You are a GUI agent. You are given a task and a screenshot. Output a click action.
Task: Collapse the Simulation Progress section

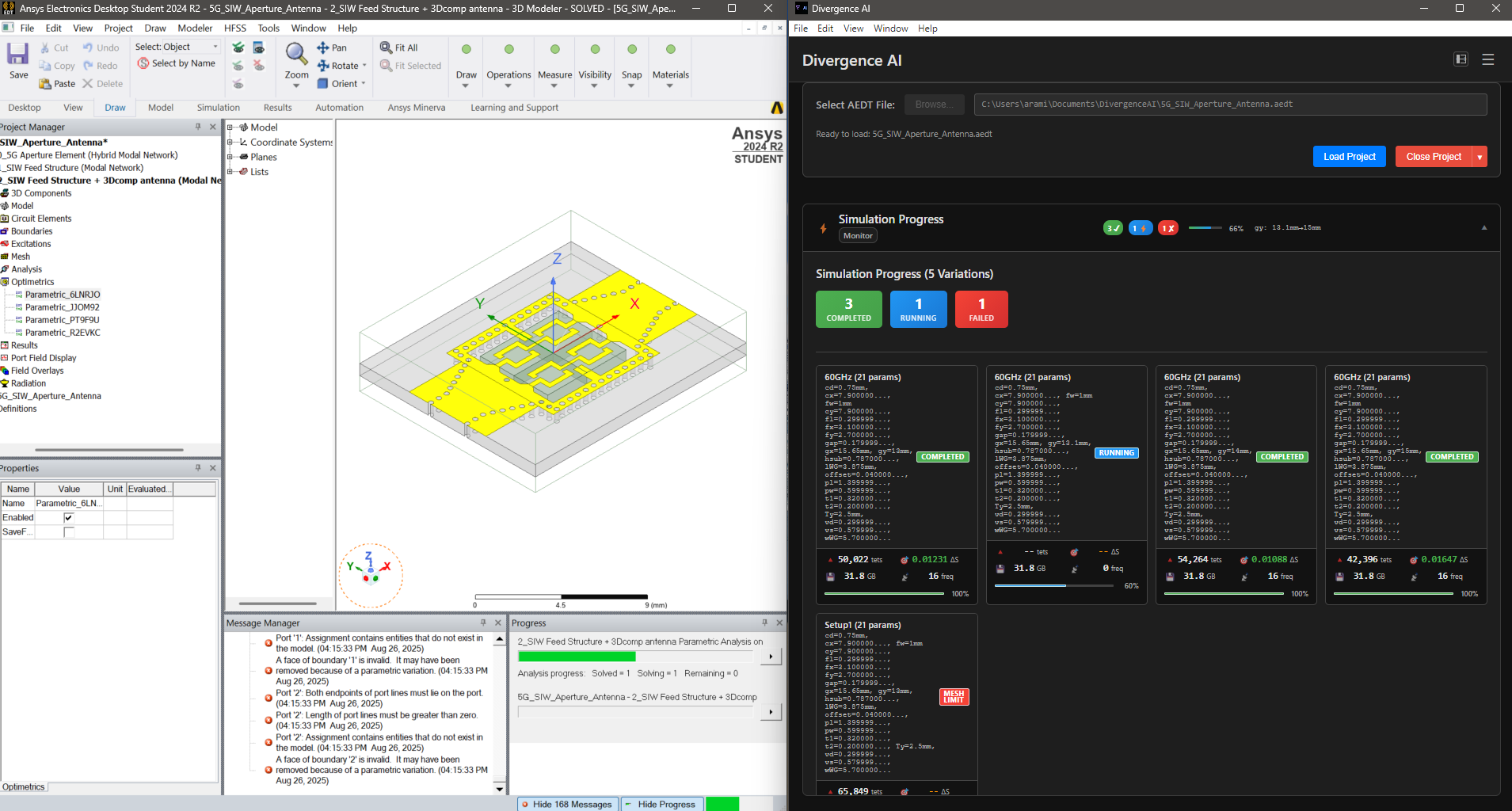click(x=1483, y=228)
